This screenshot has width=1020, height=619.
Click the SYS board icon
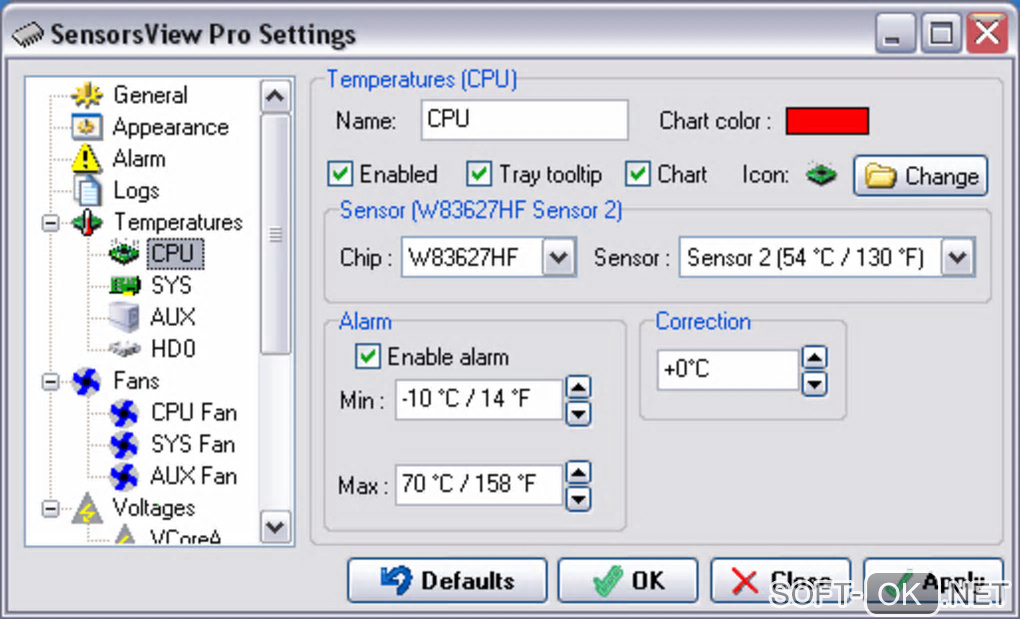(x=124, y=285)
